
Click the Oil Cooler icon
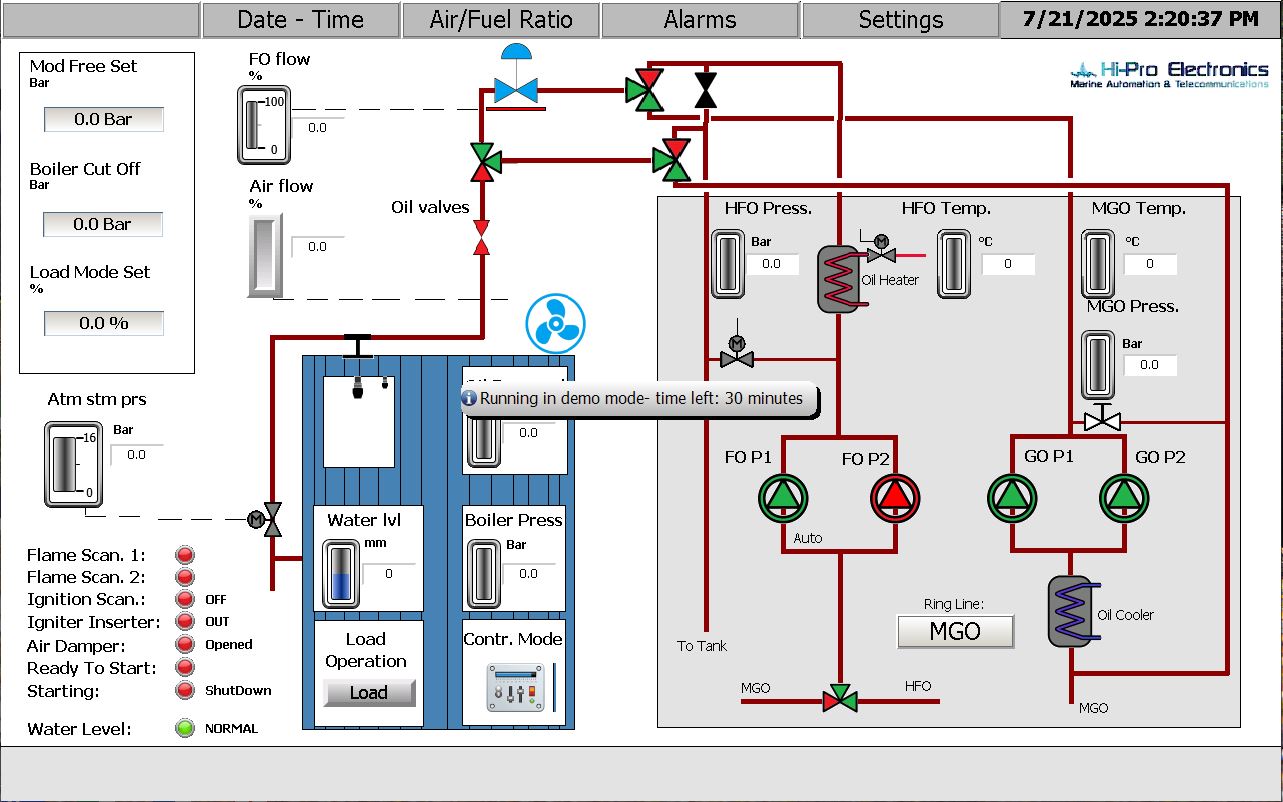pyautogui.click(x=1069, y=611)
